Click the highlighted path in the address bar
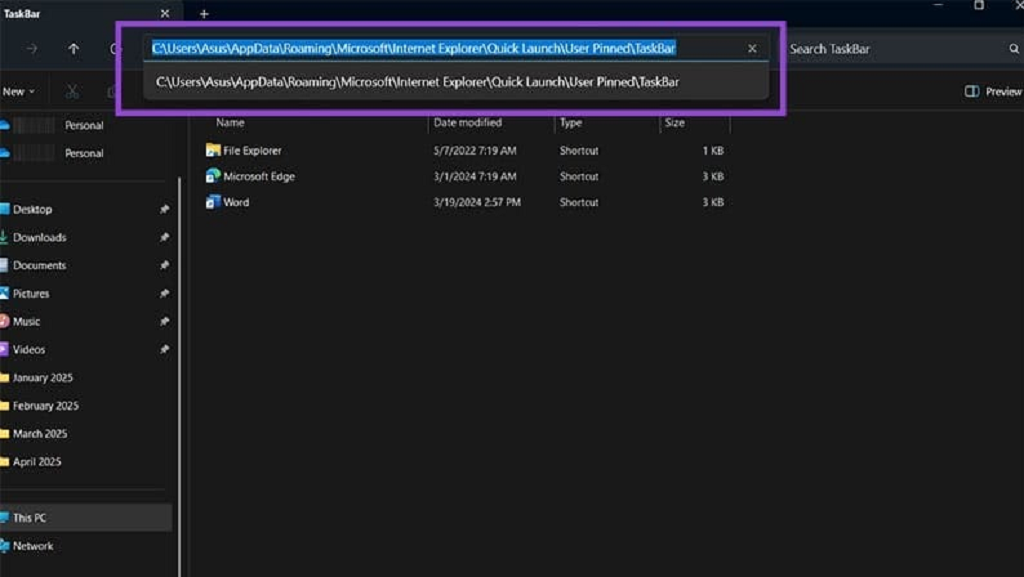1024x577 pixels. point(413,48)
